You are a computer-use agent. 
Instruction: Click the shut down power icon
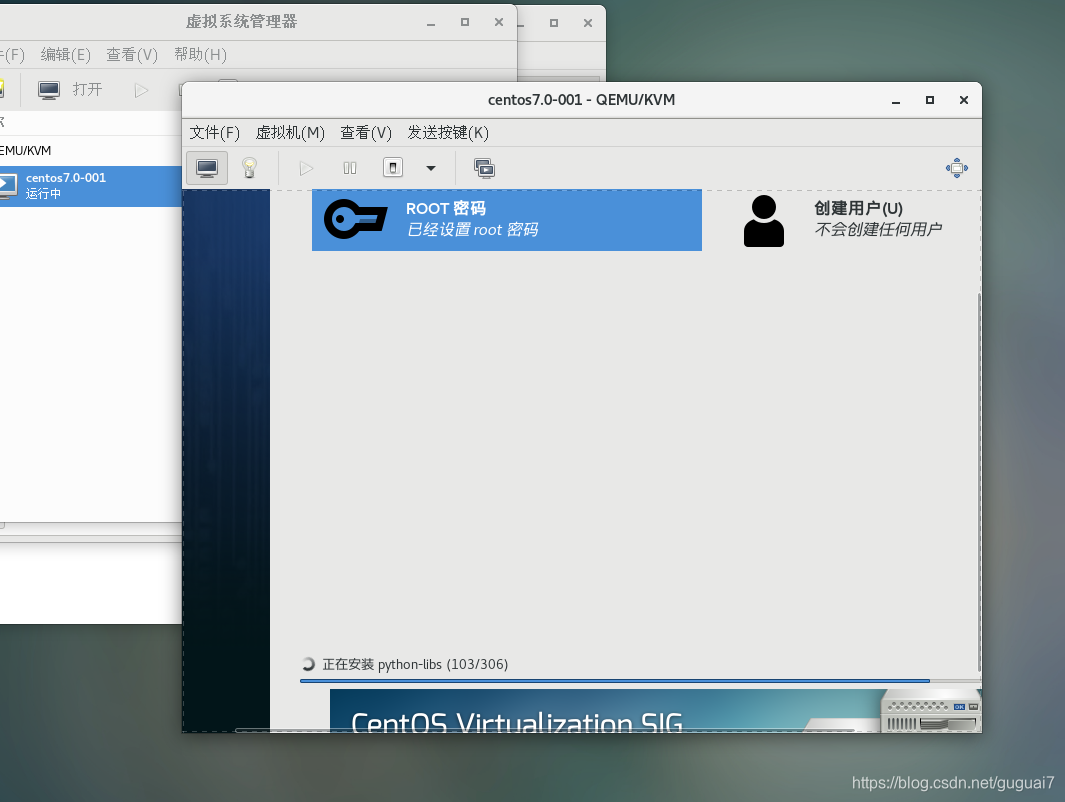click(x=393, y=167)
